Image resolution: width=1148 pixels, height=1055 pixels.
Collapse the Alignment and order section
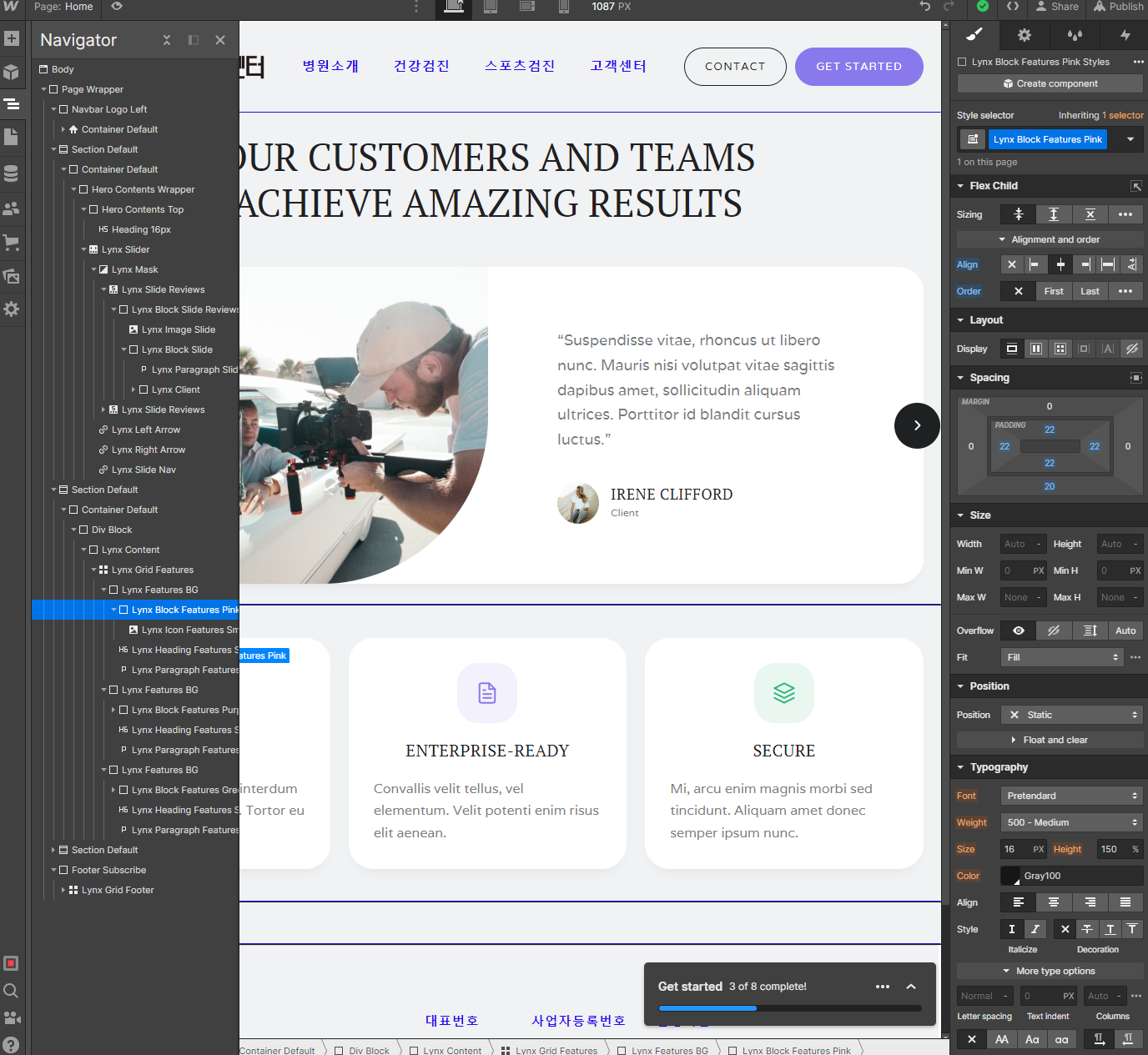(1050, 239)
